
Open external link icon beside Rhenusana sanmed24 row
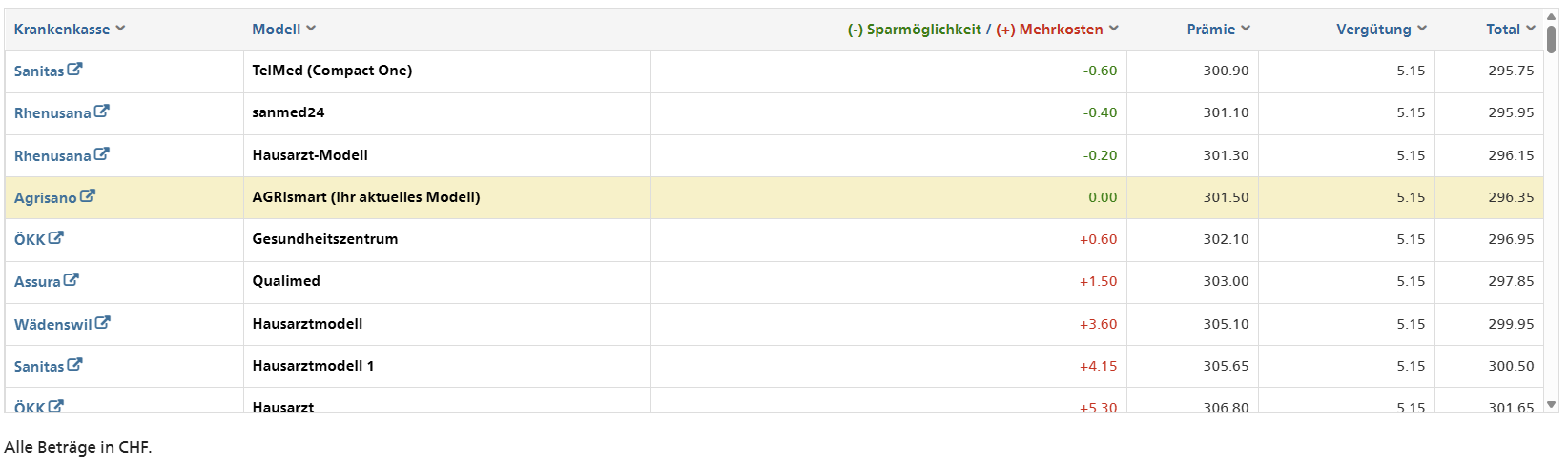pos(102,112)
